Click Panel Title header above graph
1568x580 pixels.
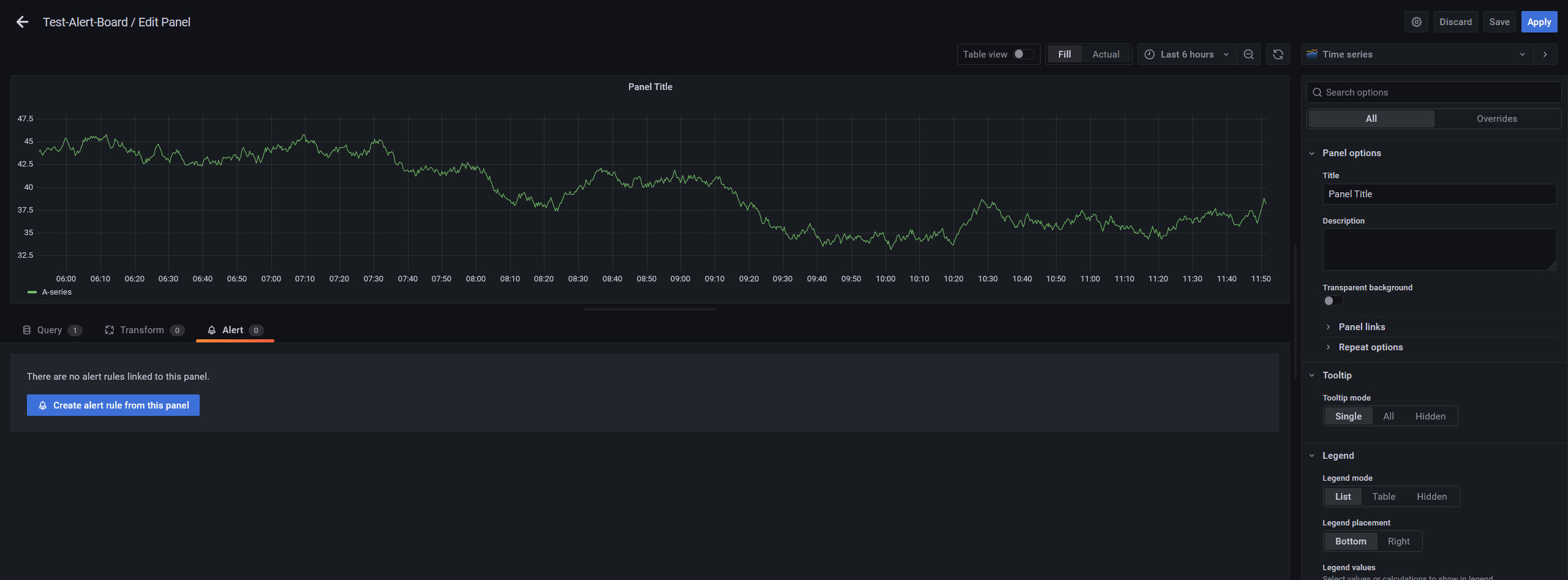click(x=650, y=87)
